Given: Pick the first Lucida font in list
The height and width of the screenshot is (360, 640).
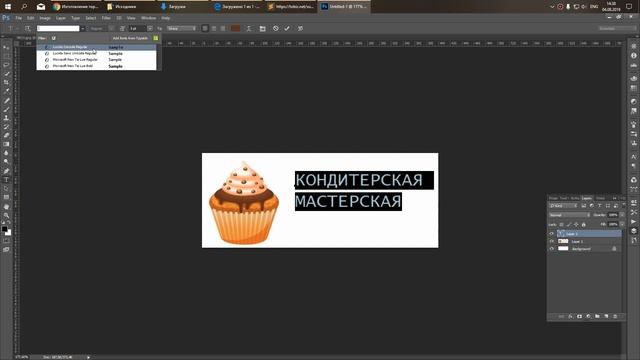Looking at the screenshot, I should [x=96, y=47].
